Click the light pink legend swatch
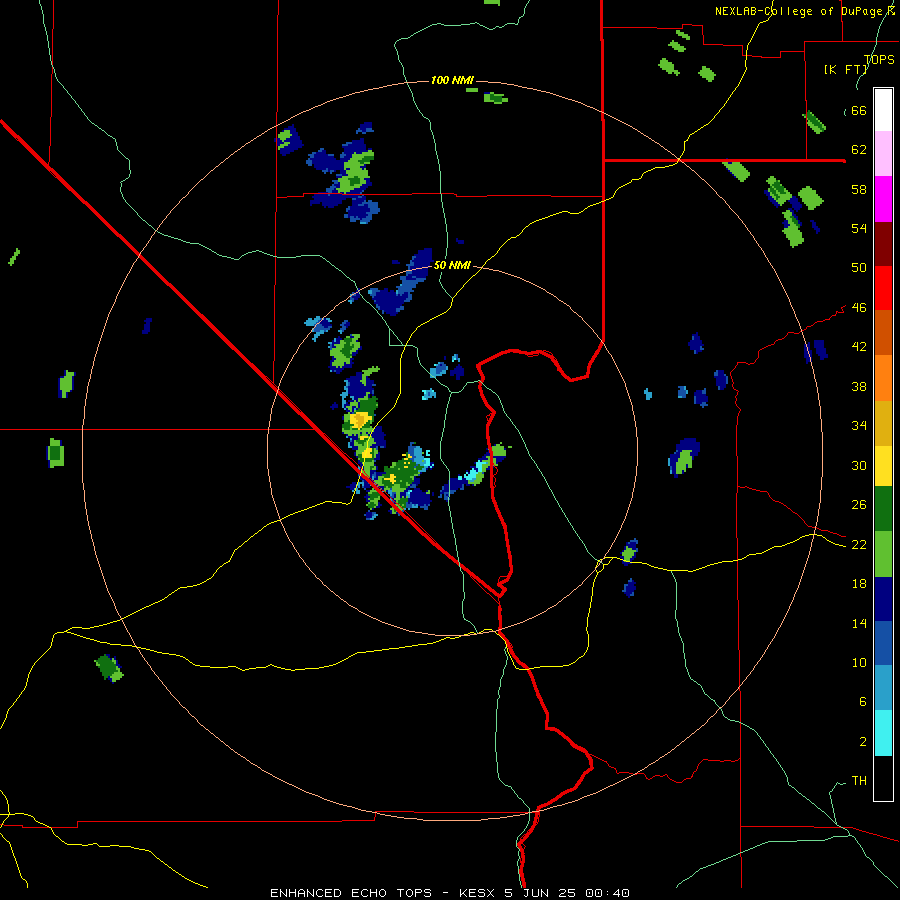The image size is (900, 900). (x=883, y=153)
